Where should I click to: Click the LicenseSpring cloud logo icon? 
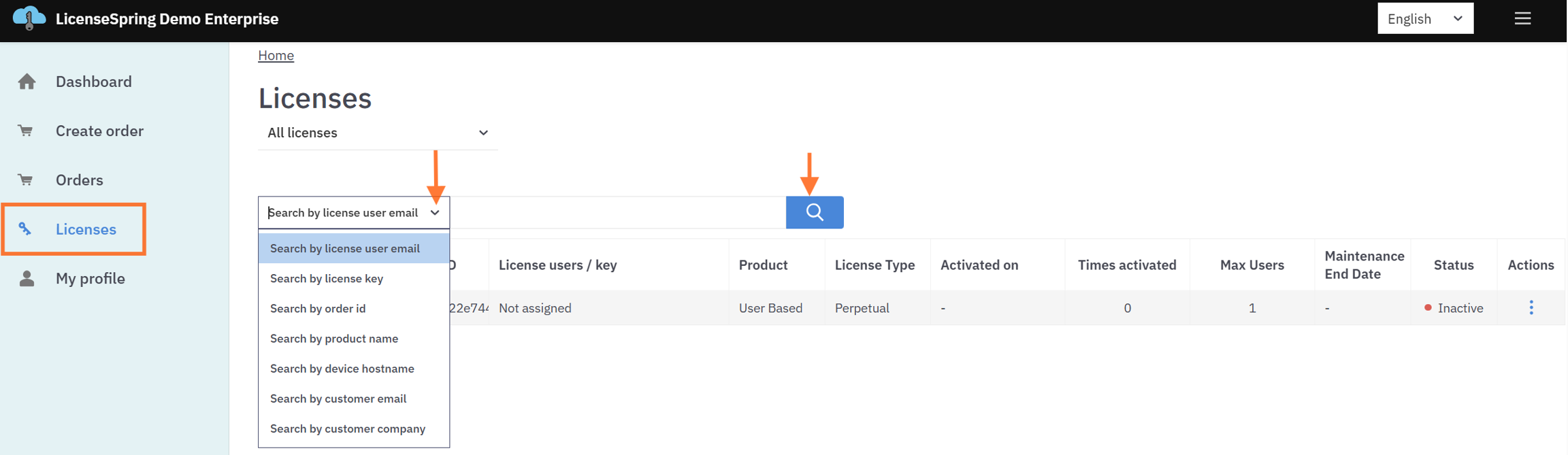coord(29,18)
